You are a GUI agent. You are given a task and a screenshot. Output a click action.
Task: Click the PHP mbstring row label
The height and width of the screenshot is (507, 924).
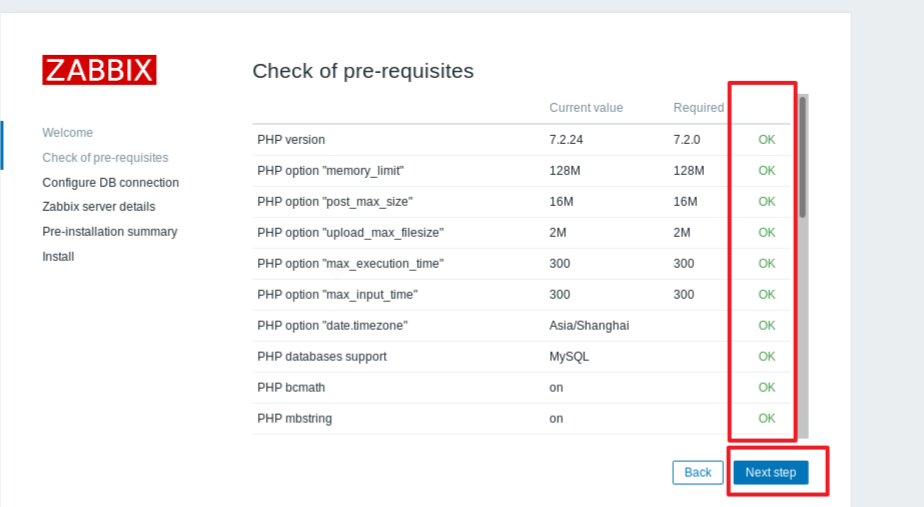pyautogui.click(x=294, y=419)
